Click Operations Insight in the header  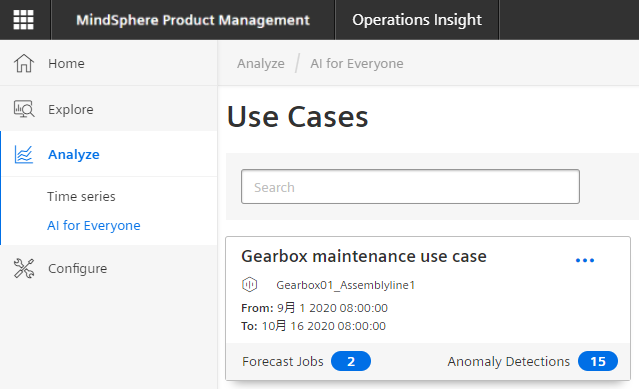click(x=417, y=20)
